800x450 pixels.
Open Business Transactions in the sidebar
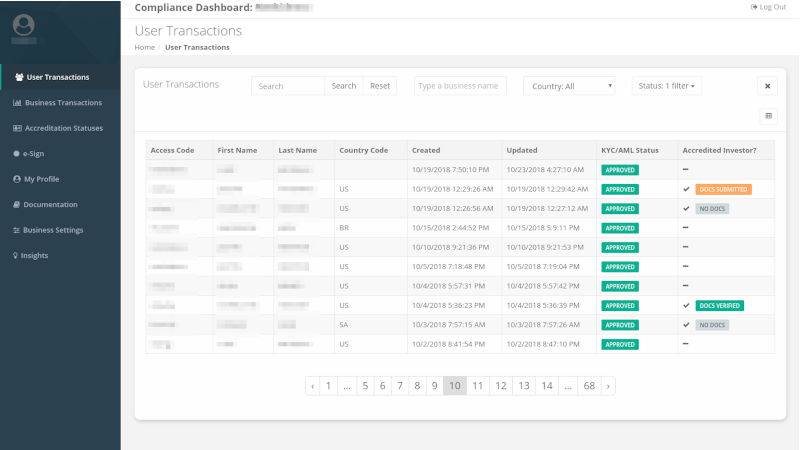point(58,103)
